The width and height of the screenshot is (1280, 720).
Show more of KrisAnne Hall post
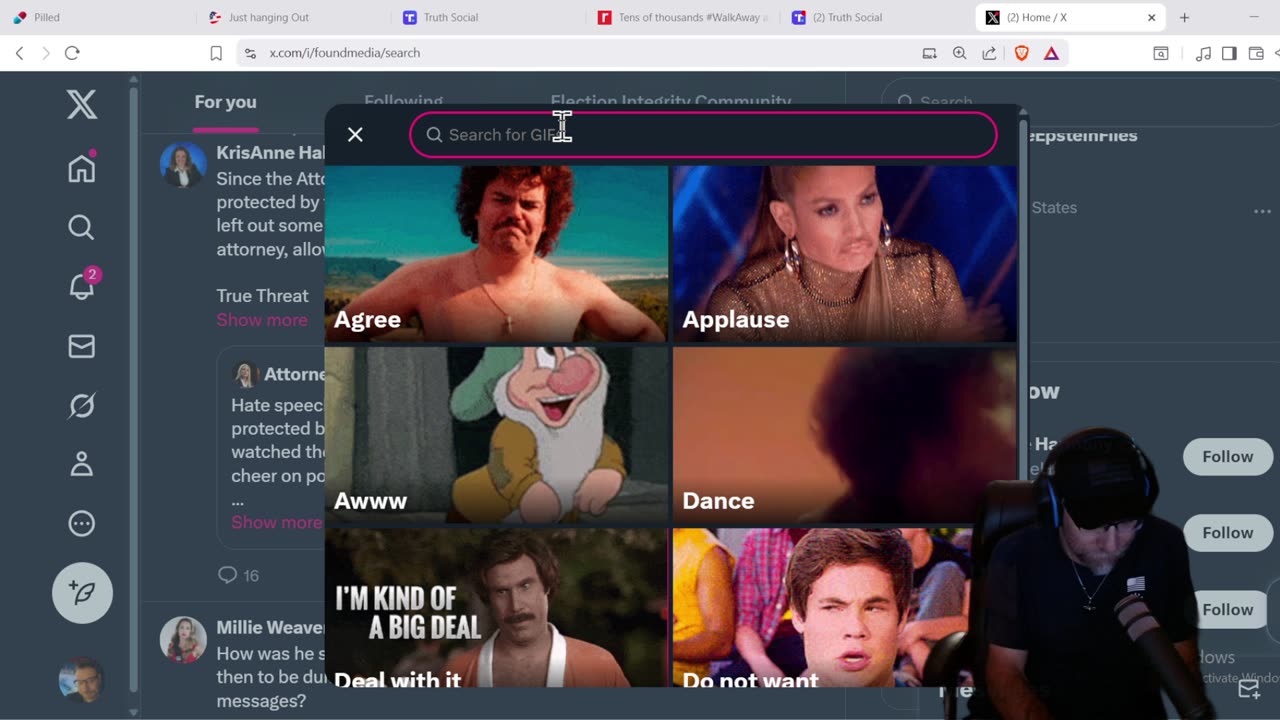(262, 320)
